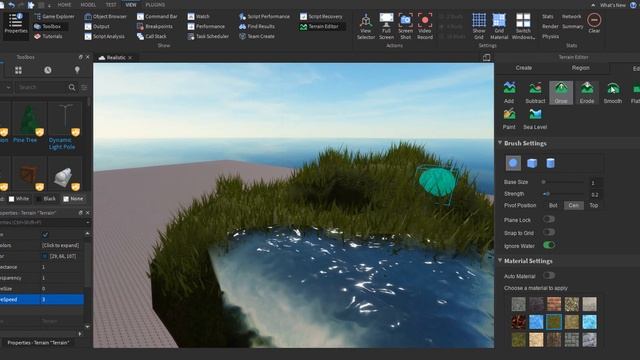
Task: Open Script Performance
Action: click(264, 17)
